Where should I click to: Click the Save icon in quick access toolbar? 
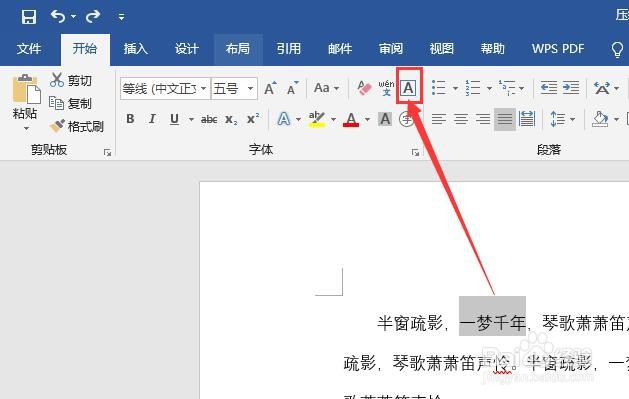29,17
